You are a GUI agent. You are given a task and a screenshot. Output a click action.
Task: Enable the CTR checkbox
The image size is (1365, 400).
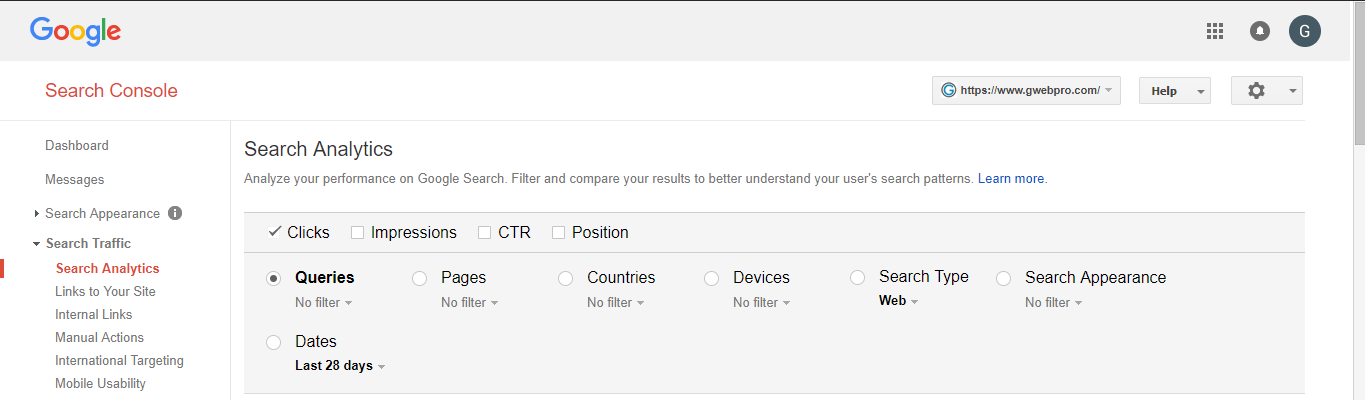[484, 233]
